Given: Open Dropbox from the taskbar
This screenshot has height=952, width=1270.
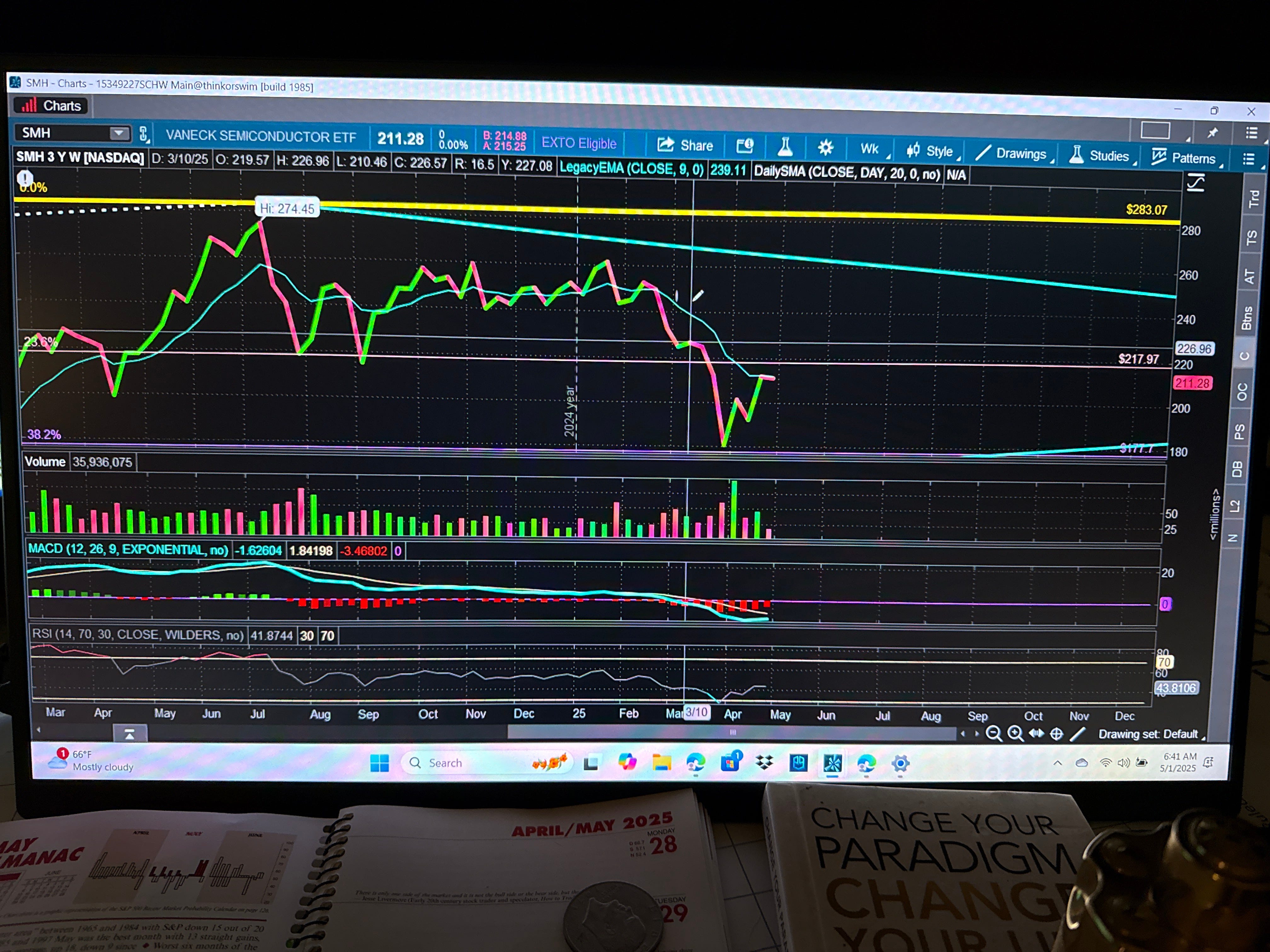Looking at the screenshot, I should tap(764, 762).
